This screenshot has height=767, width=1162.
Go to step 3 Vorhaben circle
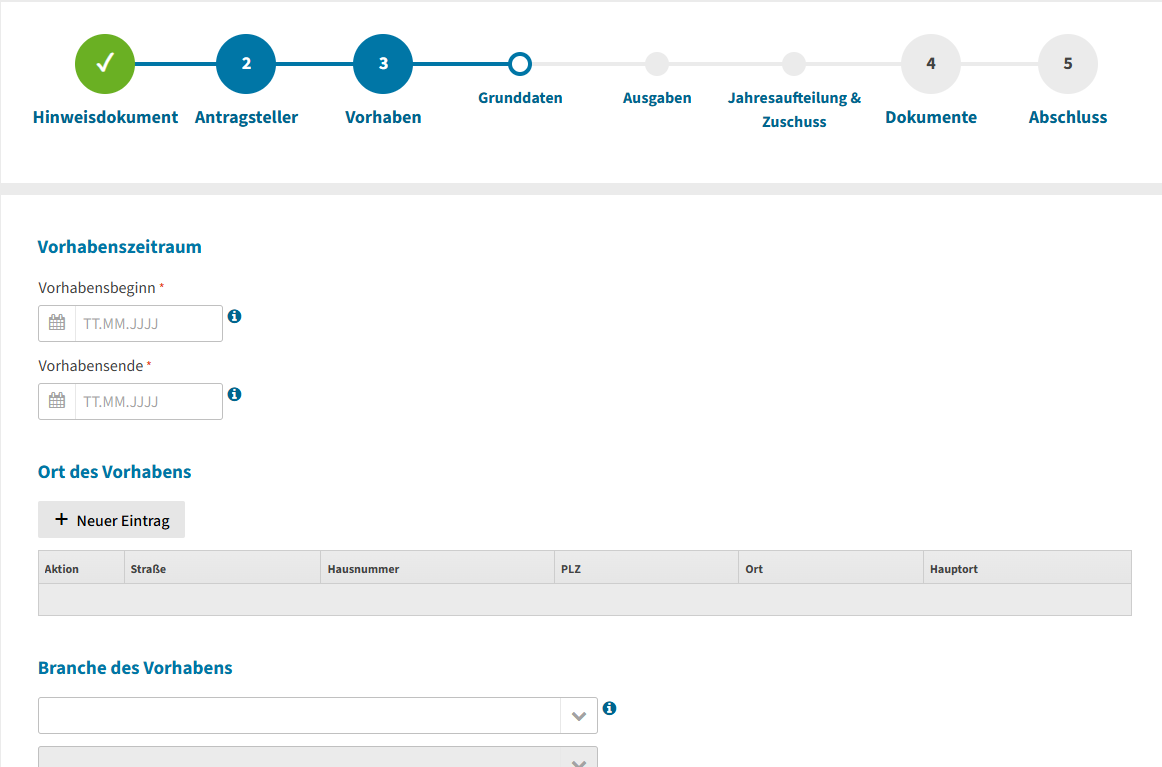pos(383,64)
